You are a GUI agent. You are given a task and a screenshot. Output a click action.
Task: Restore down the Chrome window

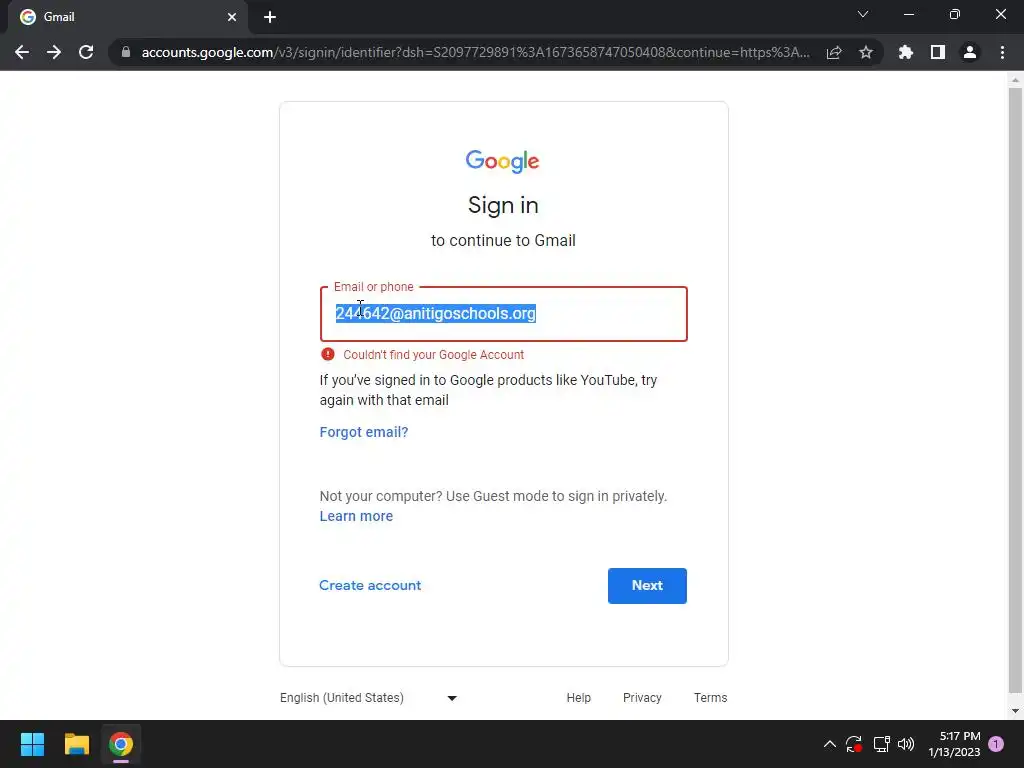point(954,14)
